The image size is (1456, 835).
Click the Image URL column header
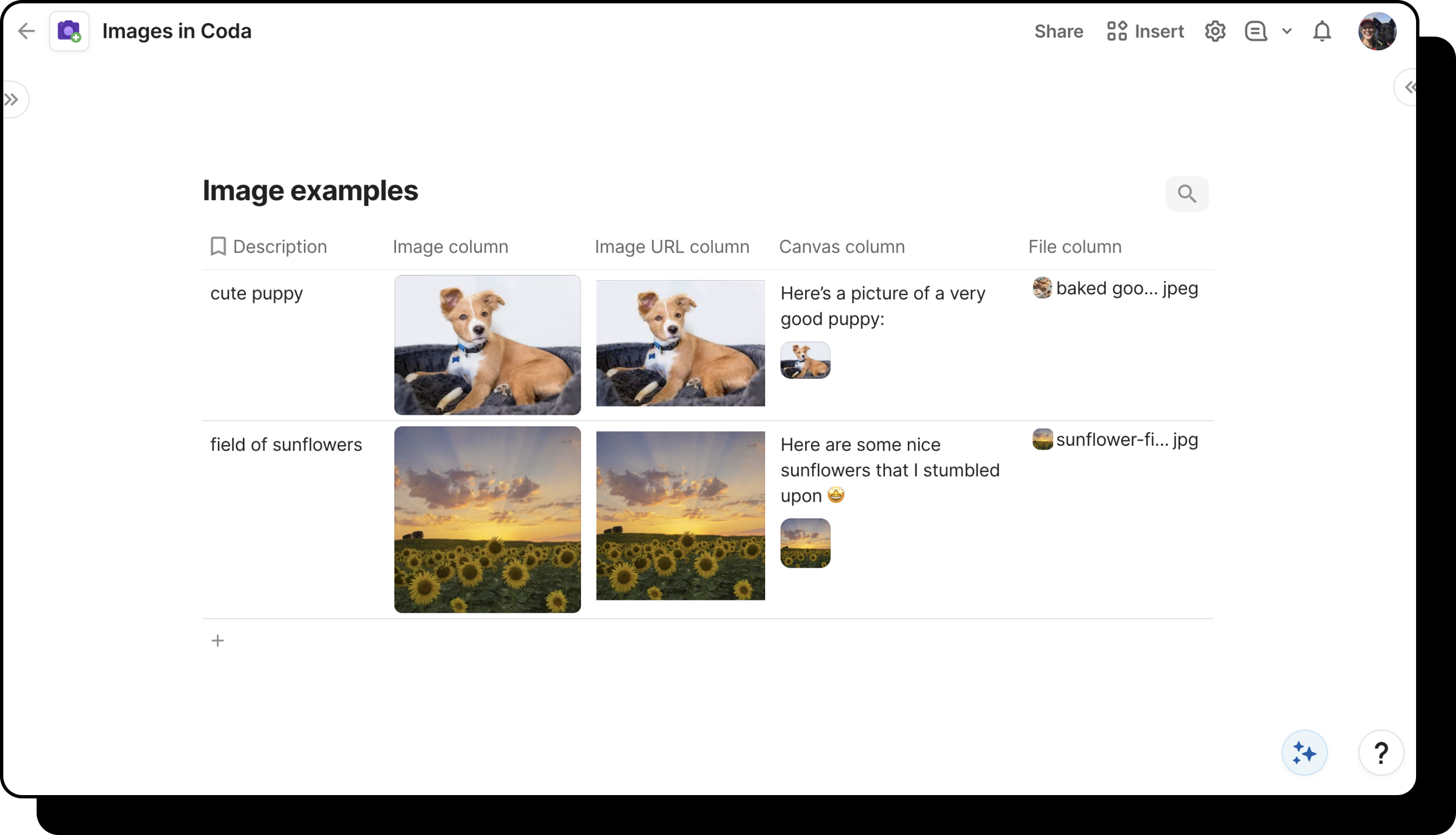(671, 247)
